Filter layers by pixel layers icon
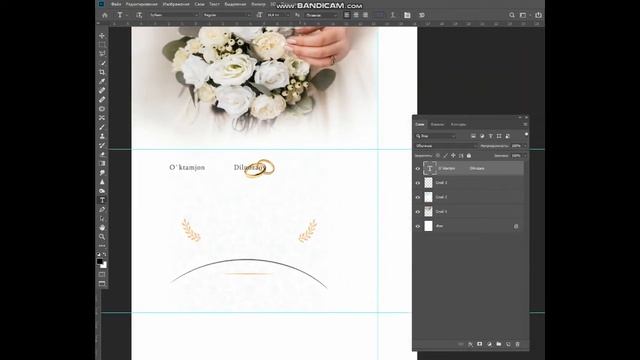 (x=473, y=136)
